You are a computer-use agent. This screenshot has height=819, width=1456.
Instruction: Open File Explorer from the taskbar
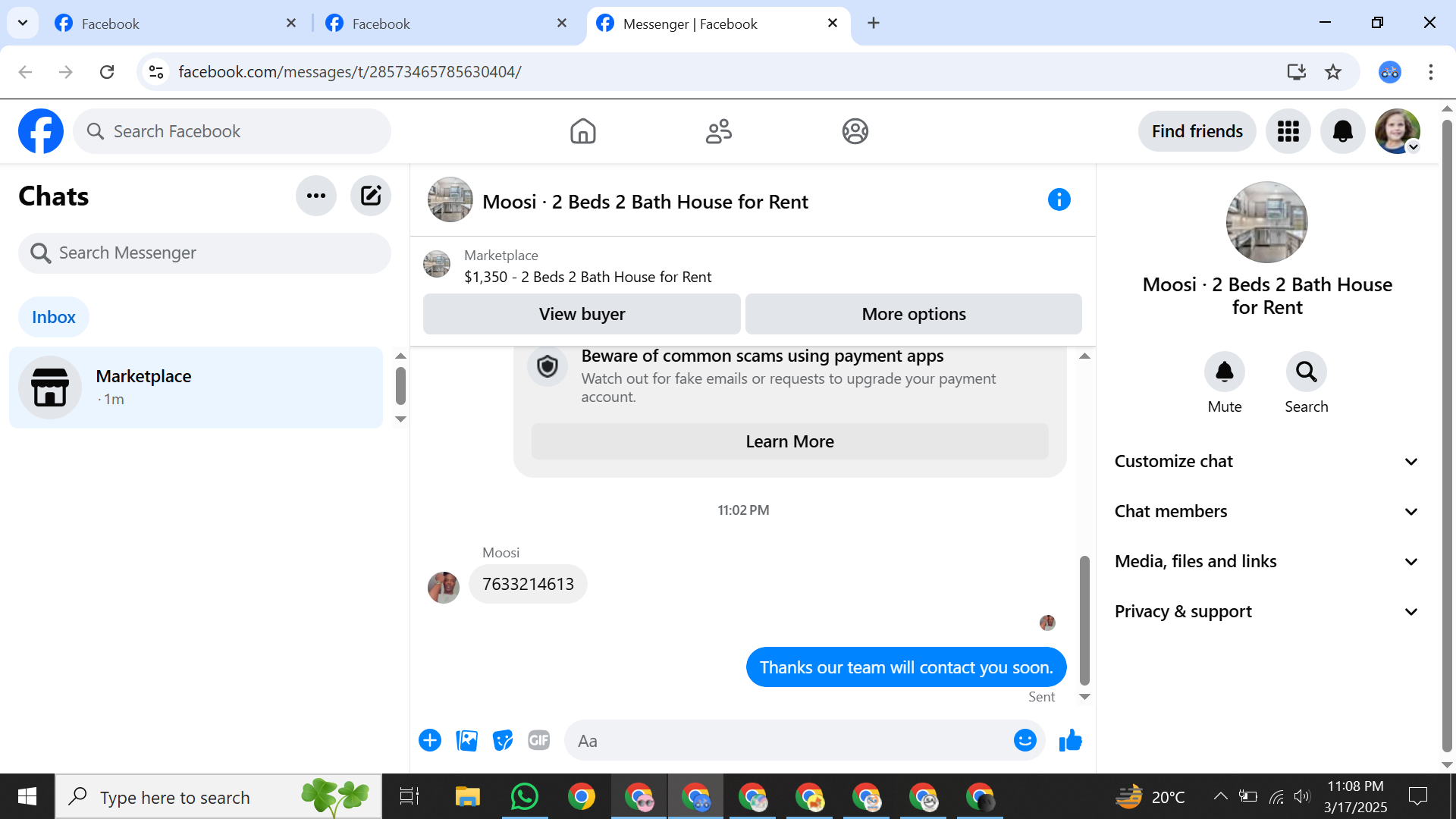[467, 796]
